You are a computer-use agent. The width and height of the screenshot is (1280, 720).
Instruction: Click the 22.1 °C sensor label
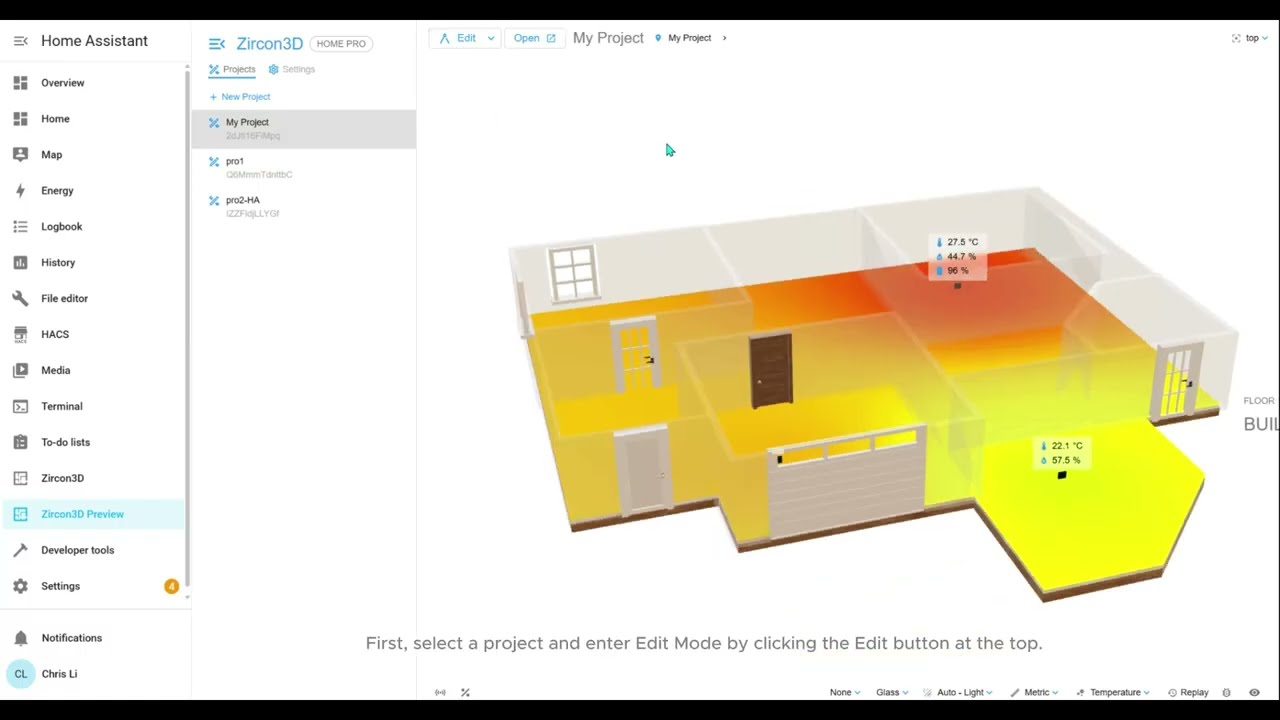(x=1061, y=446)
